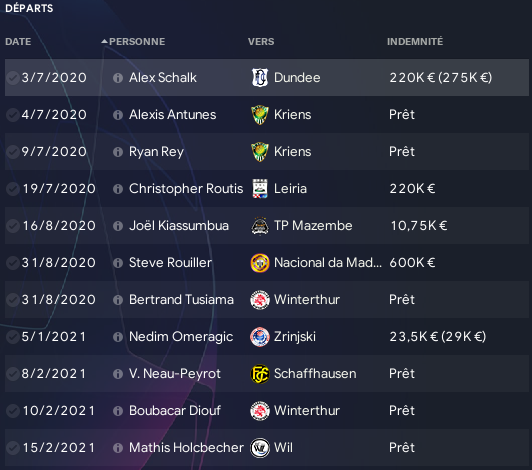
Task: Click the Zrinjski club badge
Action: (x=260, y=337)
